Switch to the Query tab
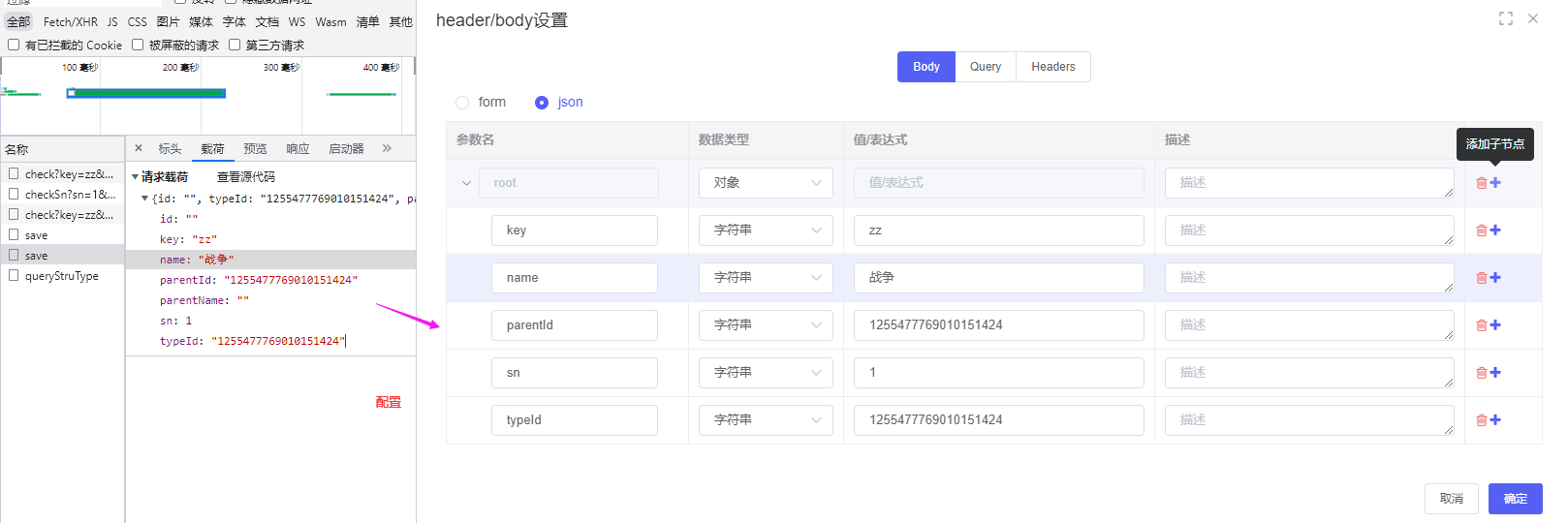 [x=985, y=67]
